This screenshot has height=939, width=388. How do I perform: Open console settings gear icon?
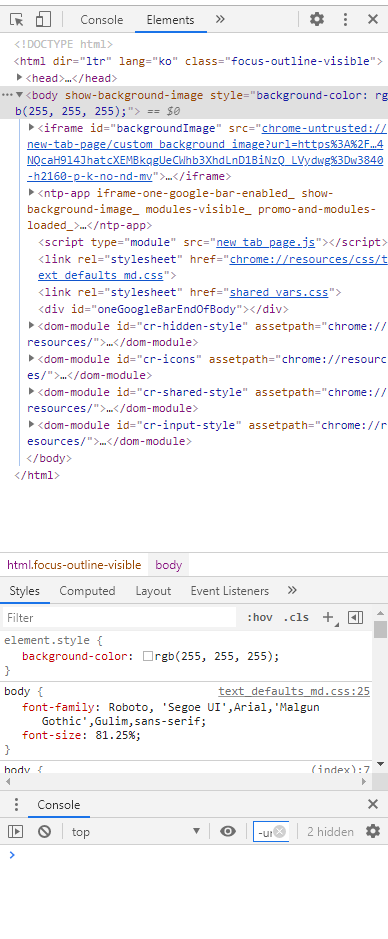[x=373, y=831]
